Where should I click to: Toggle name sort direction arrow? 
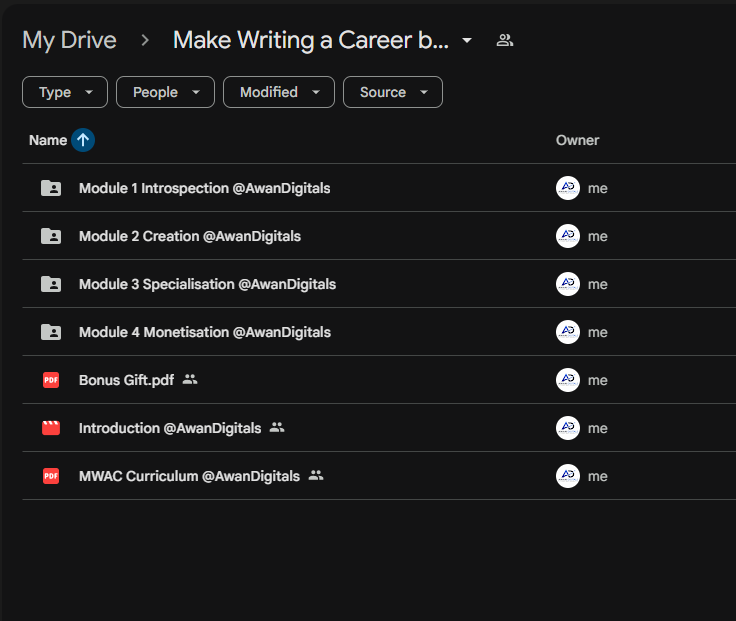point(83,140)
